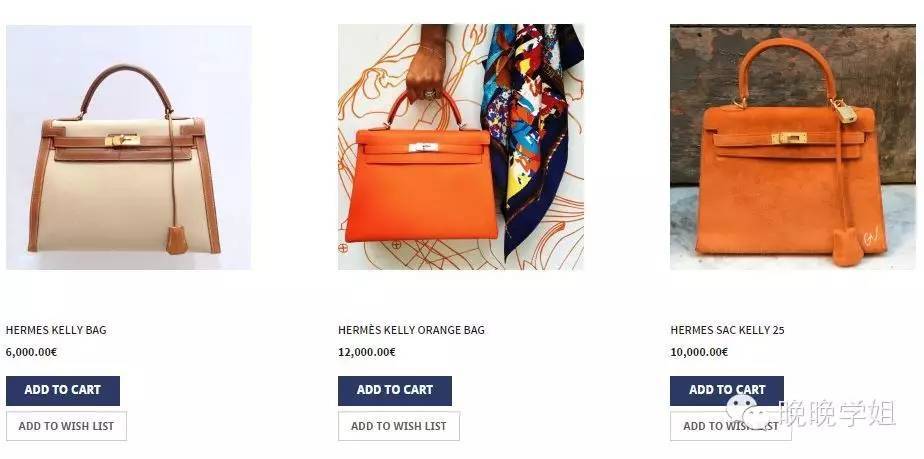Add Kelly Orange Bag to wish list
Screen dimensions: 924x459
coord(399,426)
